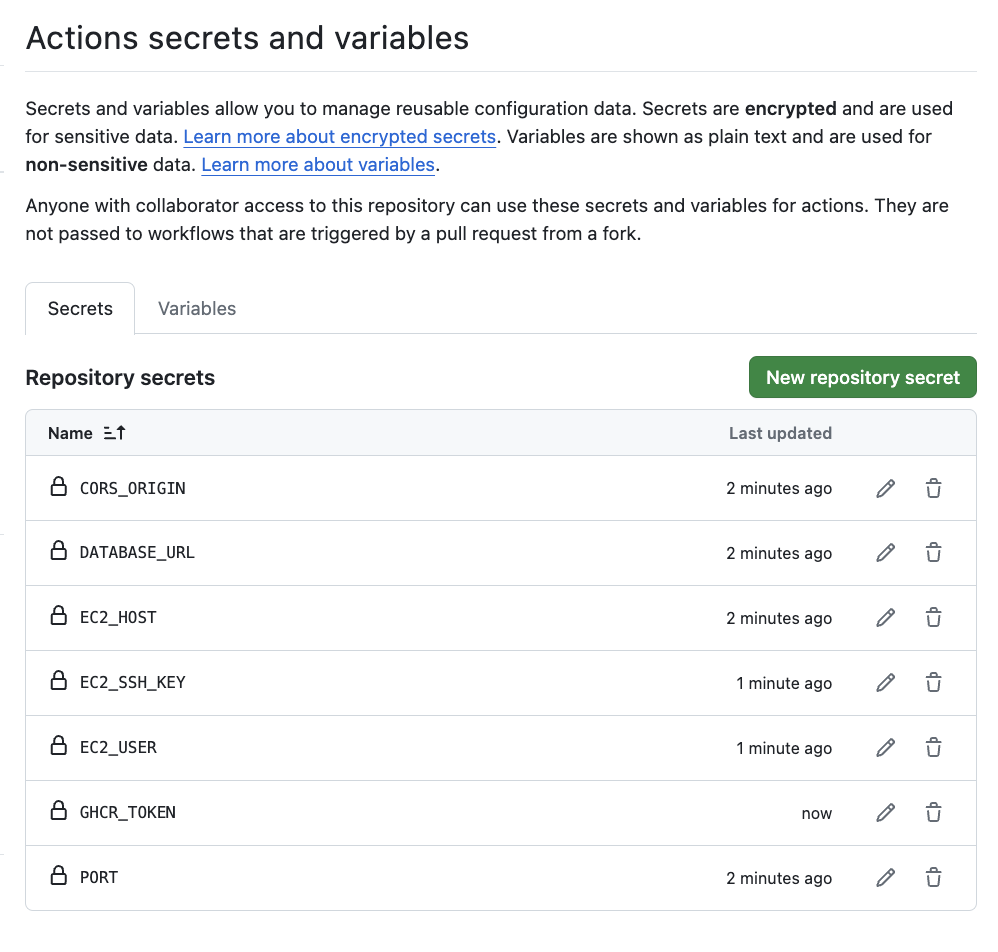Edit the DATABASE_URL secret
The height and width of the screenshot is (952, 998).
coord(885,552)
